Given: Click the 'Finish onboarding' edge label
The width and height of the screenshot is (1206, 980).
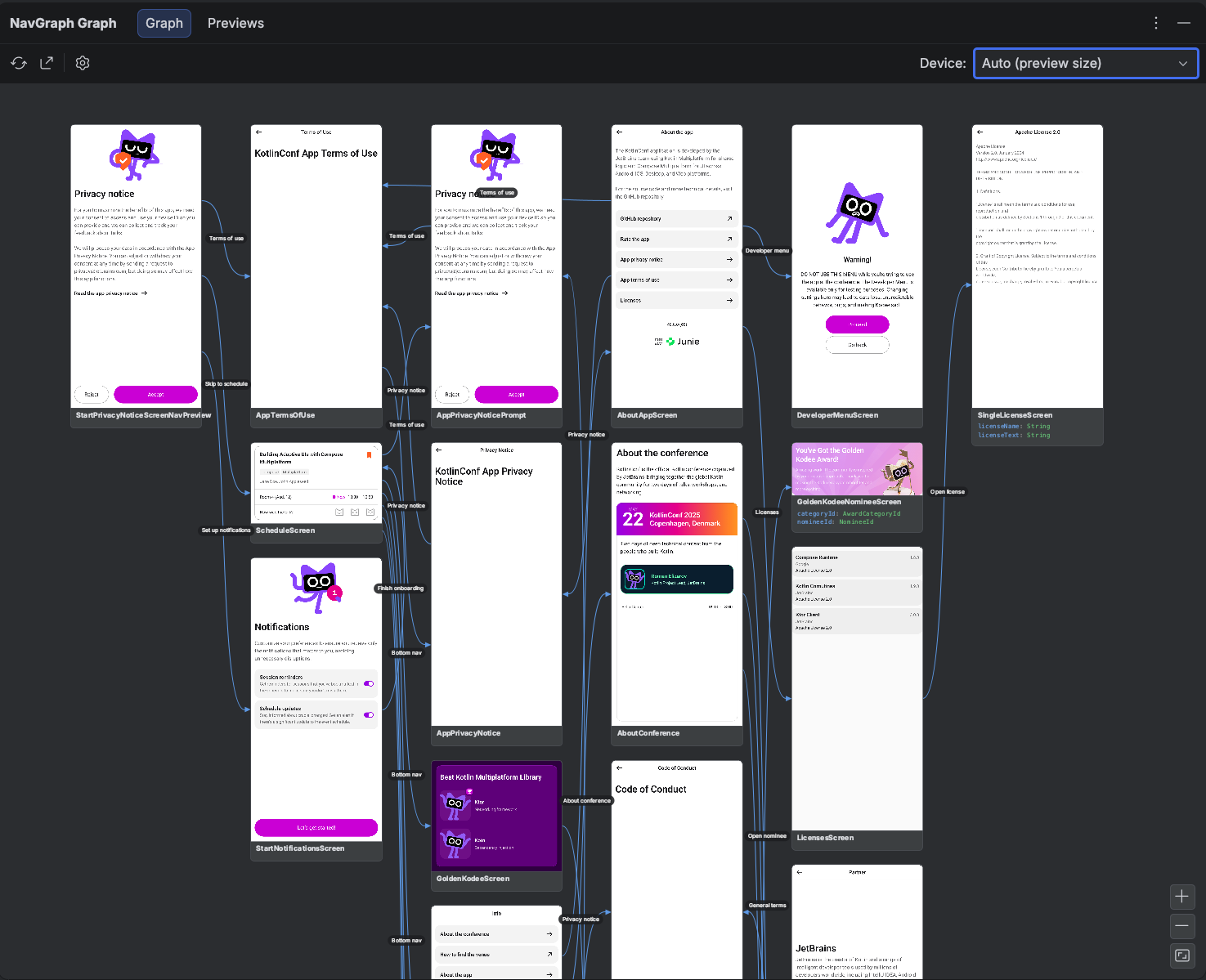Looking at the screenshot, I should click(401, 588).
